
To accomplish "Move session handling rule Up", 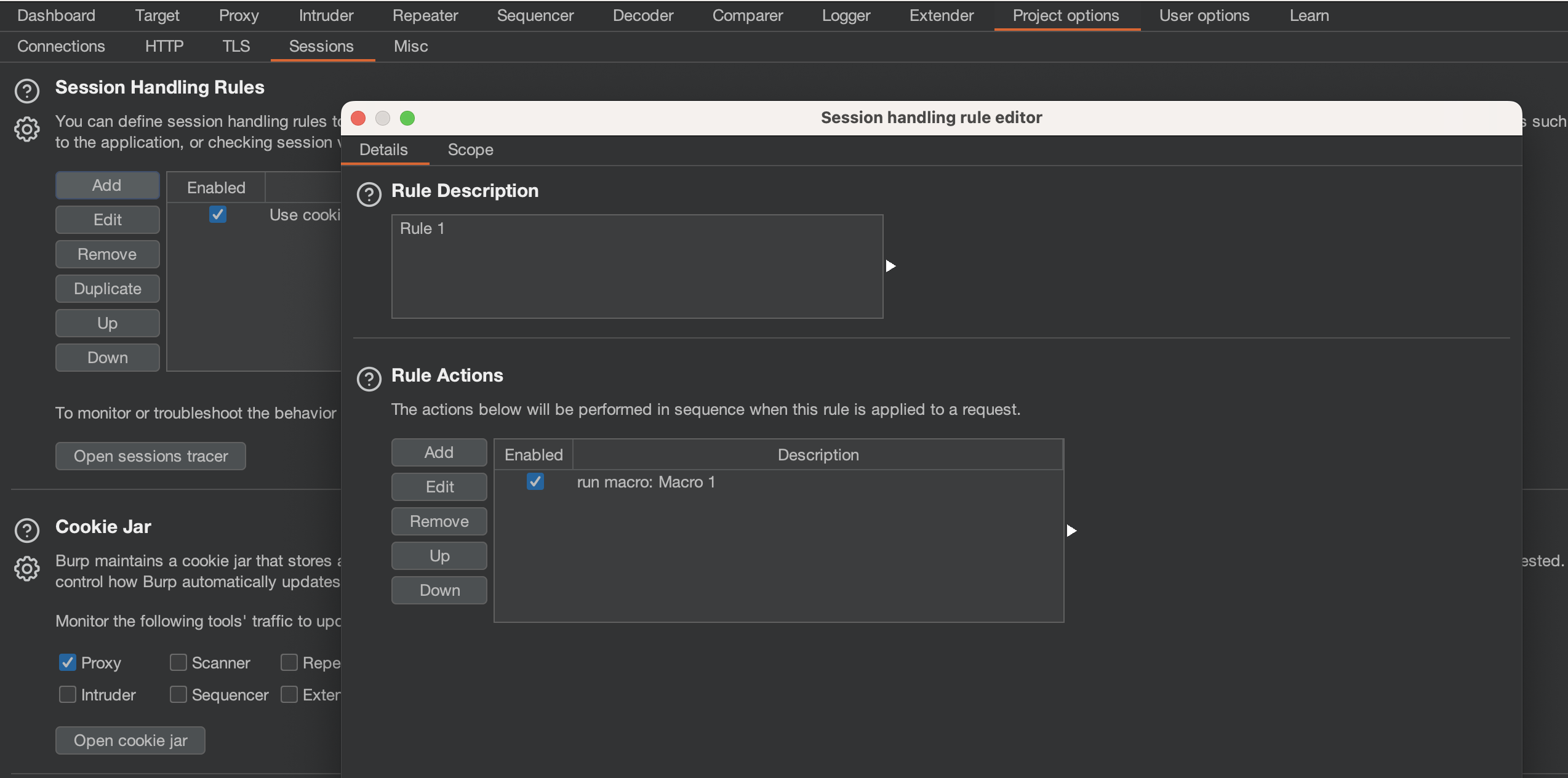I will tap(107, 323).
